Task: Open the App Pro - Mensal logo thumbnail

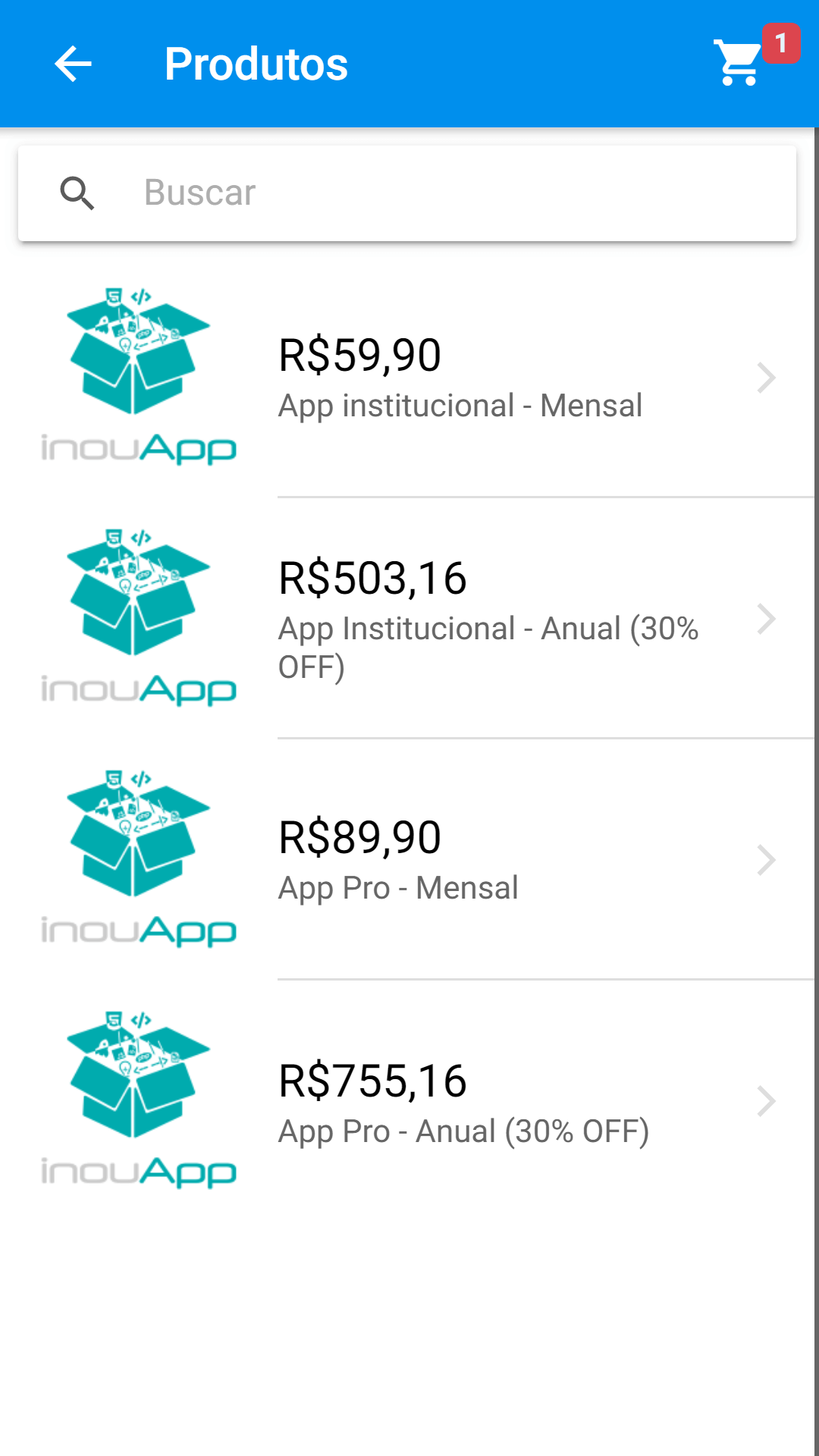Action: coord(139,858)
